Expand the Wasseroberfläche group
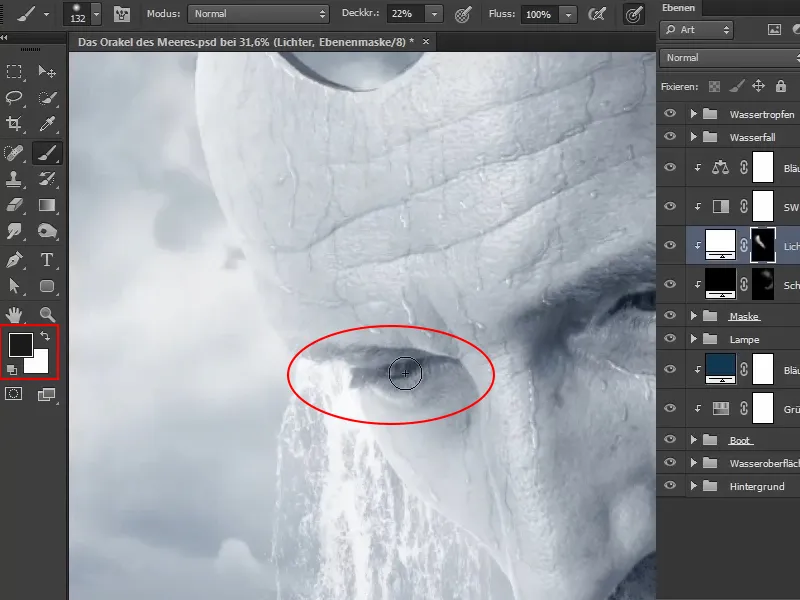Viewport: 800px width, 600px height. click(x=693, y=463)
